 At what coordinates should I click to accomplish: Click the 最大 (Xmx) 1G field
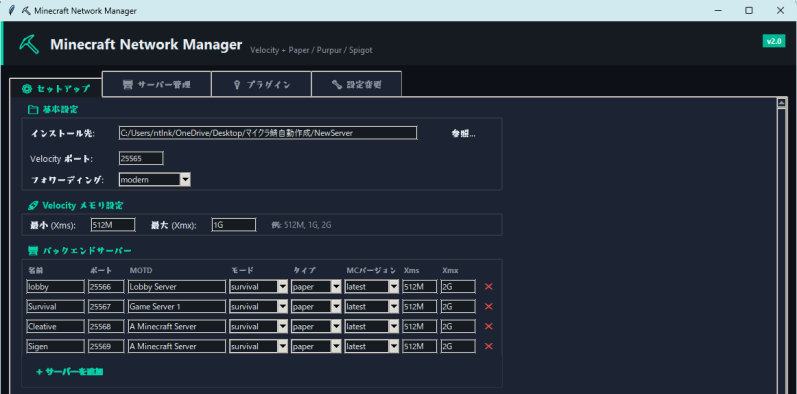234,225
